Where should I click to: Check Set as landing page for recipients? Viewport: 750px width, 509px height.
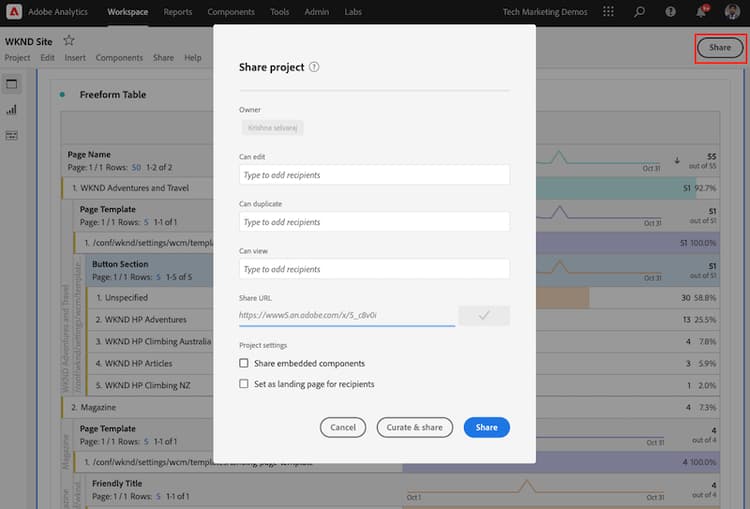pyautogui.click(x=244, y=384)
